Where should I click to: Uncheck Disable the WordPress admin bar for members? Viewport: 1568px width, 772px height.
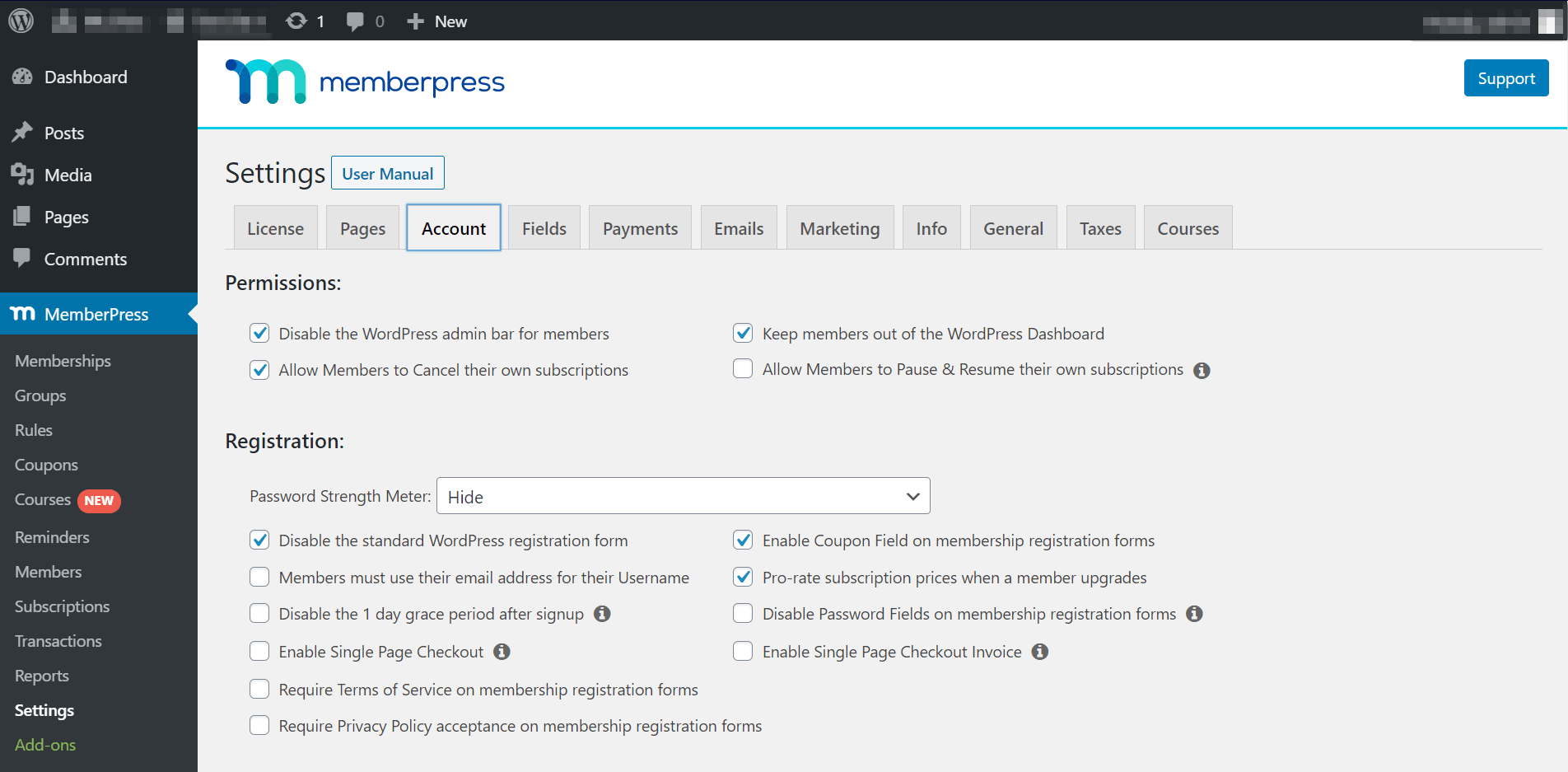pyautogui.click(x=259, y=333)
